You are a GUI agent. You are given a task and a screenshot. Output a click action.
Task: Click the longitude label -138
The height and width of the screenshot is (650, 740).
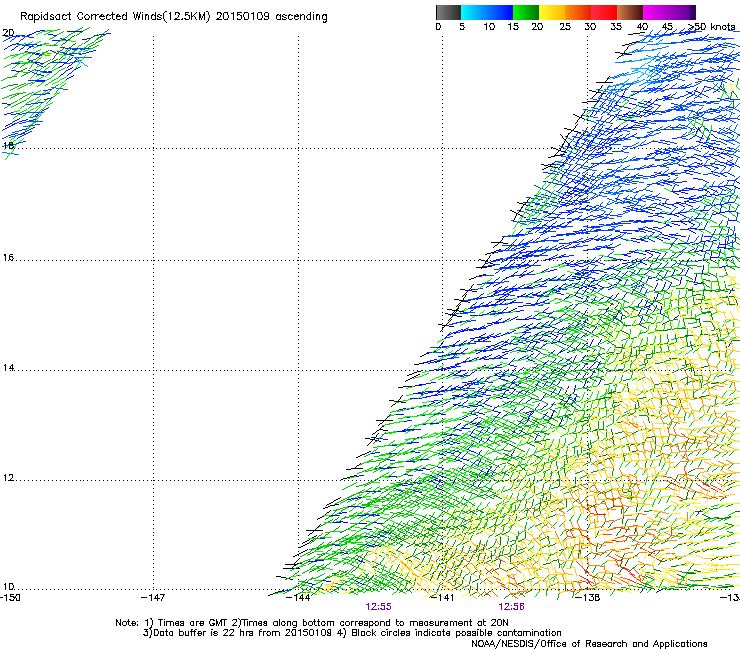pyautogui.click(x=588, y=598)
